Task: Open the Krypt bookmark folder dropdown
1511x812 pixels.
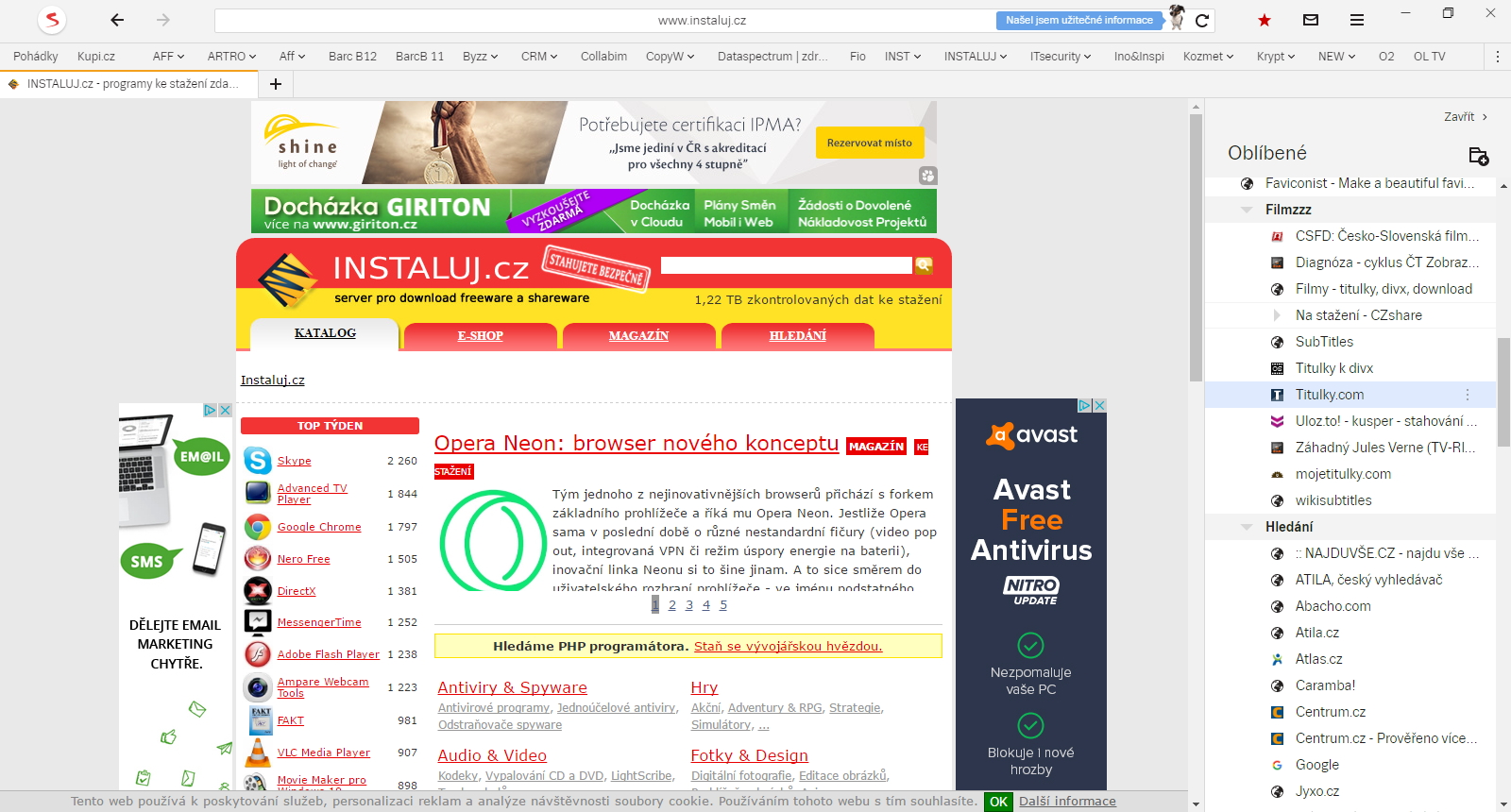Action: point(1276,57)
